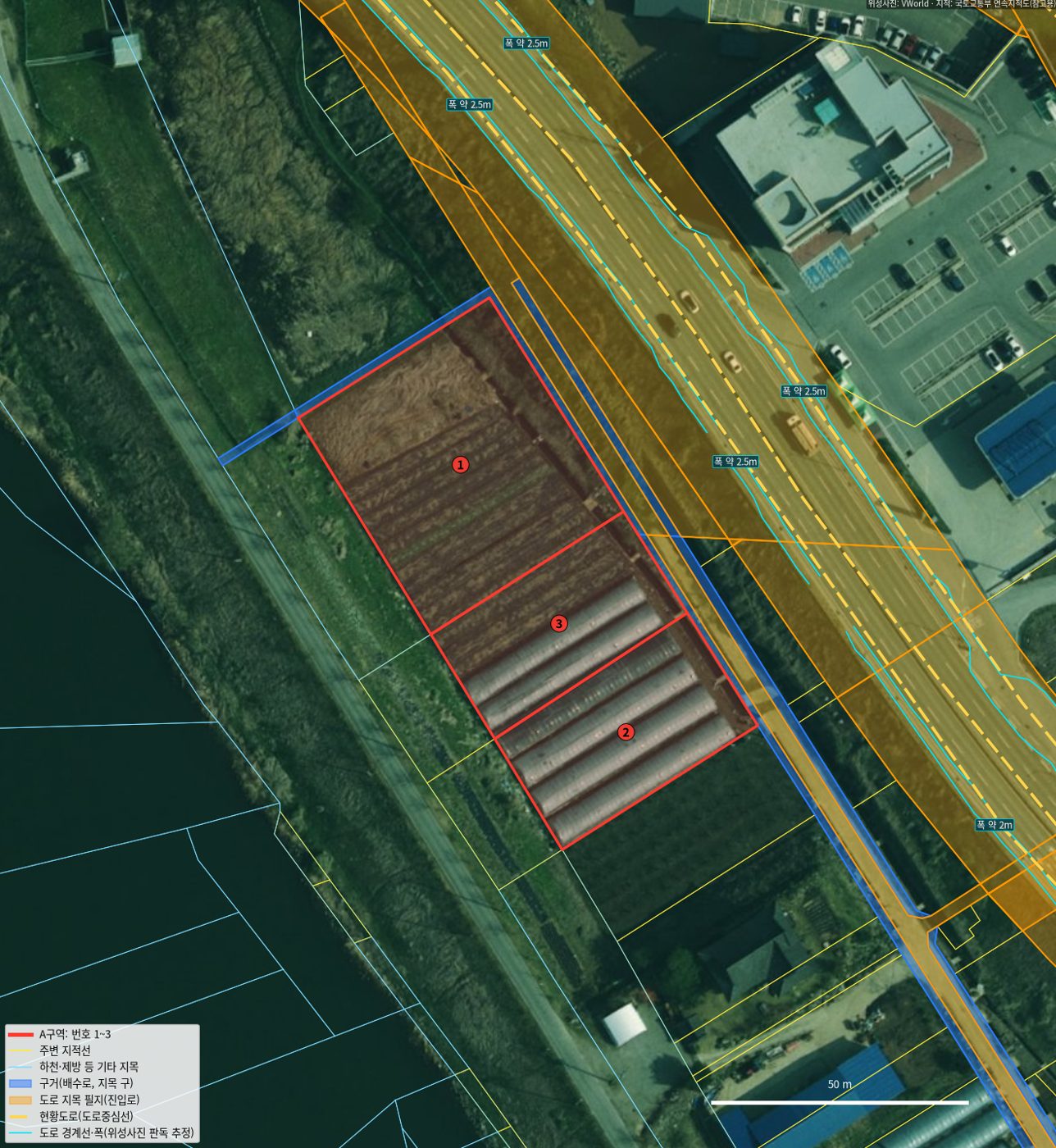Screen dimensions: 1056x1148
Task: Click the 주변 지적선 legend label
Action: 65,1050
